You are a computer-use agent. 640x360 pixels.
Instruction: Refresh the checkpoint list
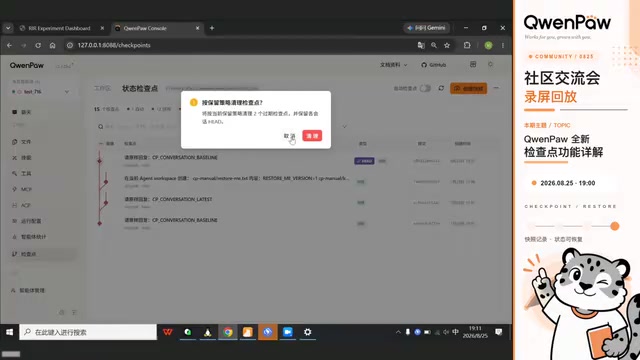point(441,88)
